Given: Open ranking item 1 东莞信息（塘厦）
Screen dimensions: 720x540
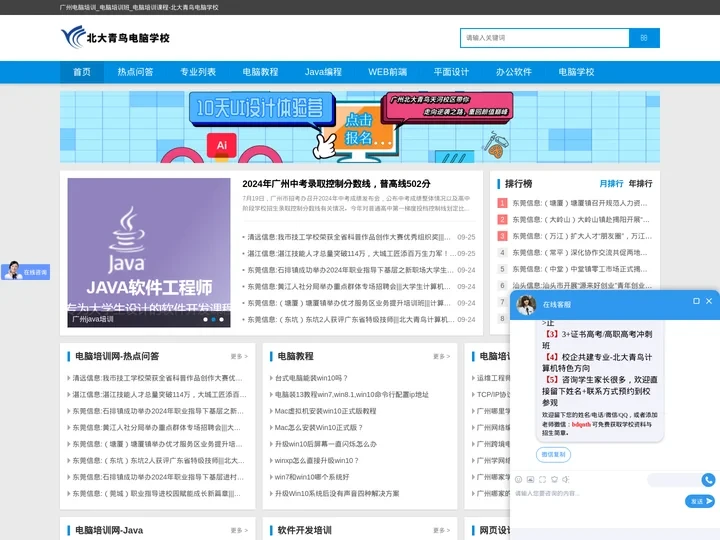Looking at the screenshot, I should [579, 203].
